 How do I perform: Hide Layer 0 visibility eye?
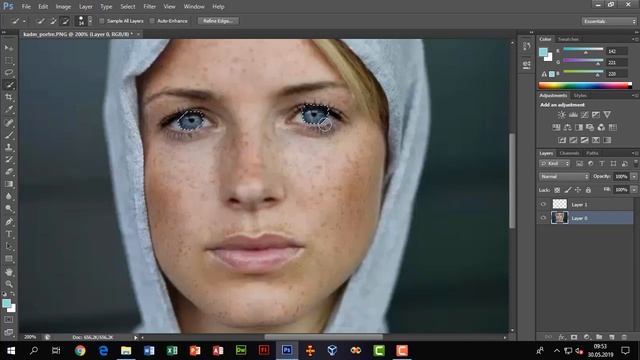(543, 218)
